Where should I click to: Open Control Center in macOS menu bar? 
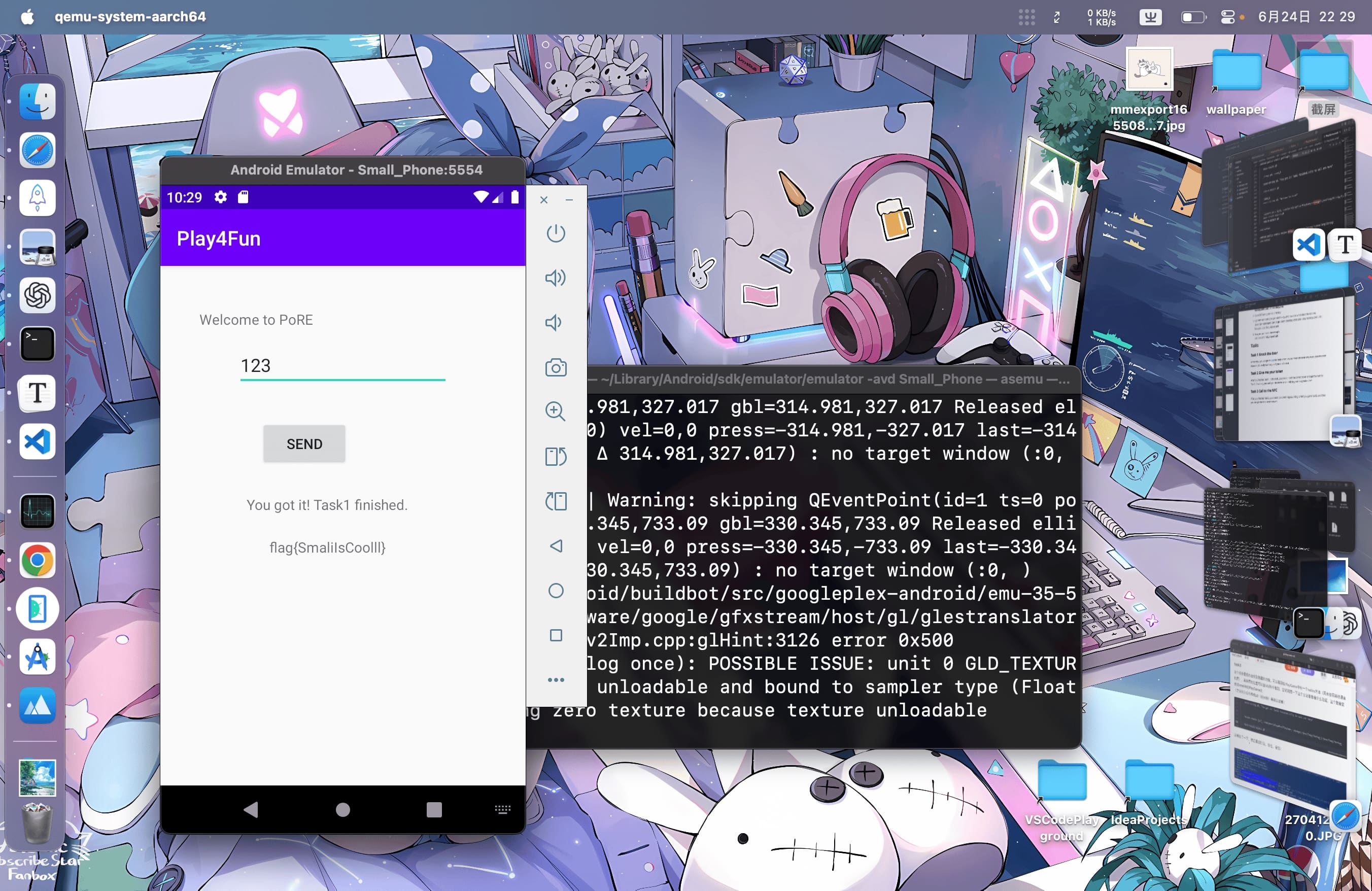pos(1228,17)
